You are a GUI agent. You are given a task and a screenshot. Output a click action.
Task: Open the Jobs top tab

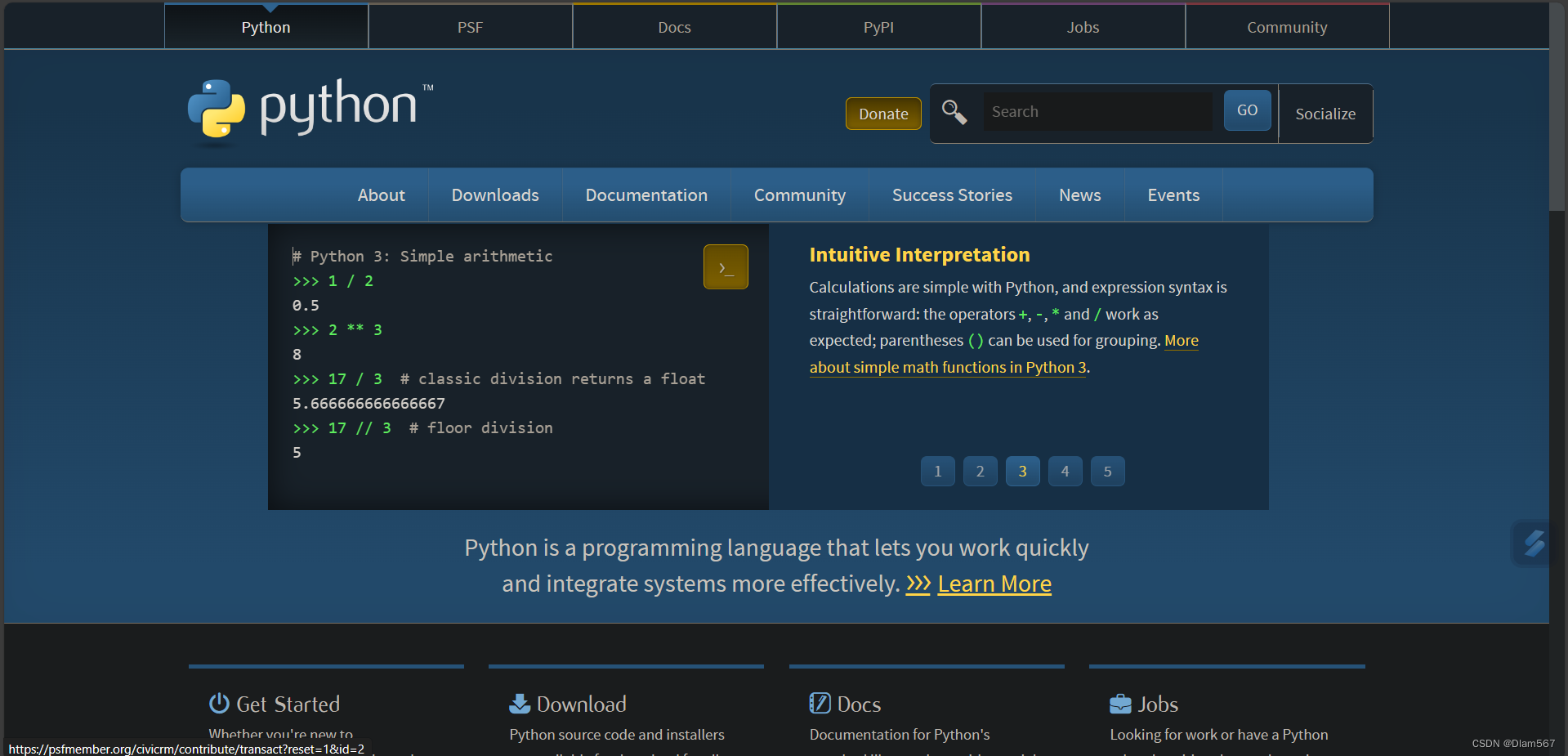click(x=1083, y=27)
